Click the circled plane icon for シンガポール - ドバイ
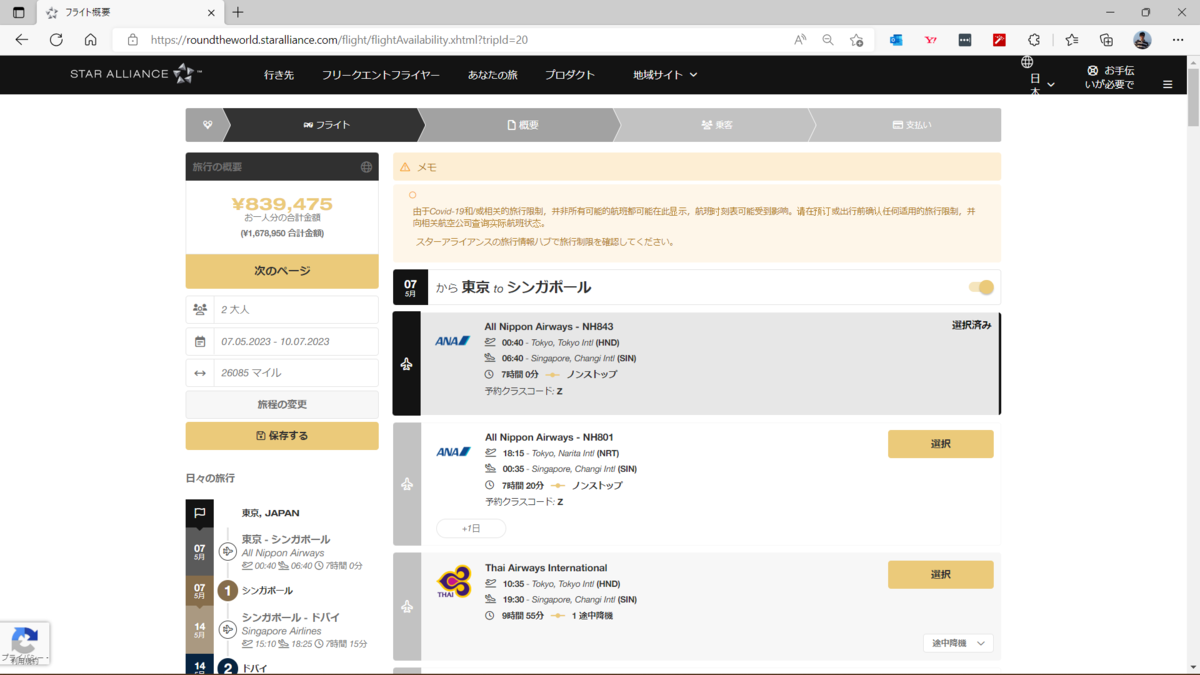 [228, 630]
